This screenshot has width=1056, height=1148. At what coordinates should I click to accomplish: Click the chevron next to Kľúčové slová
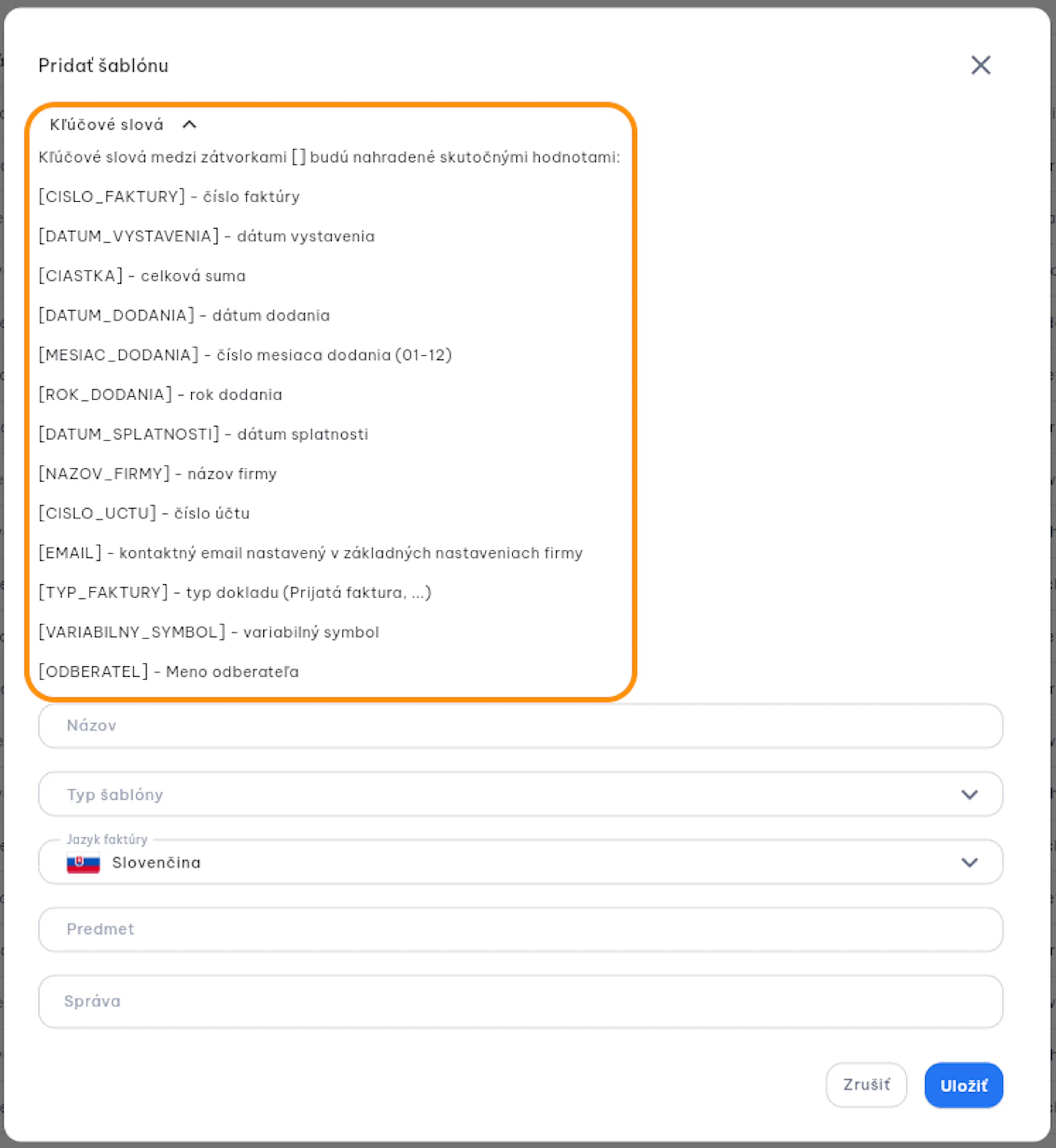(189, 125)
